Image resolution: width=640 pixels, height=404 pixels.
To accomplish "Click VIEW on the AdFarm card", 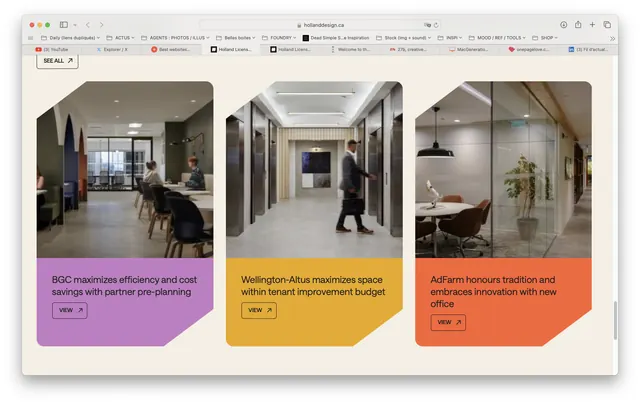I will (448, 322).
